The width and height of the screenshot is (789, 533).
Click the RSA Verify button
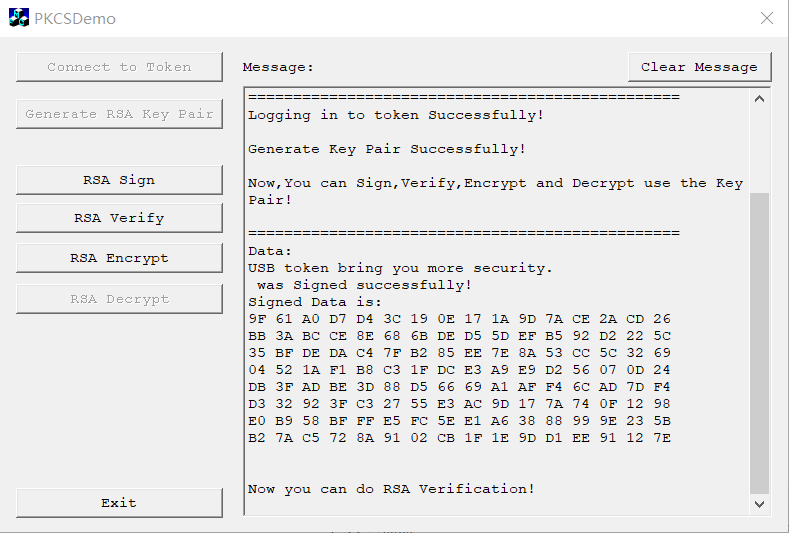click(x=119, y=218)
